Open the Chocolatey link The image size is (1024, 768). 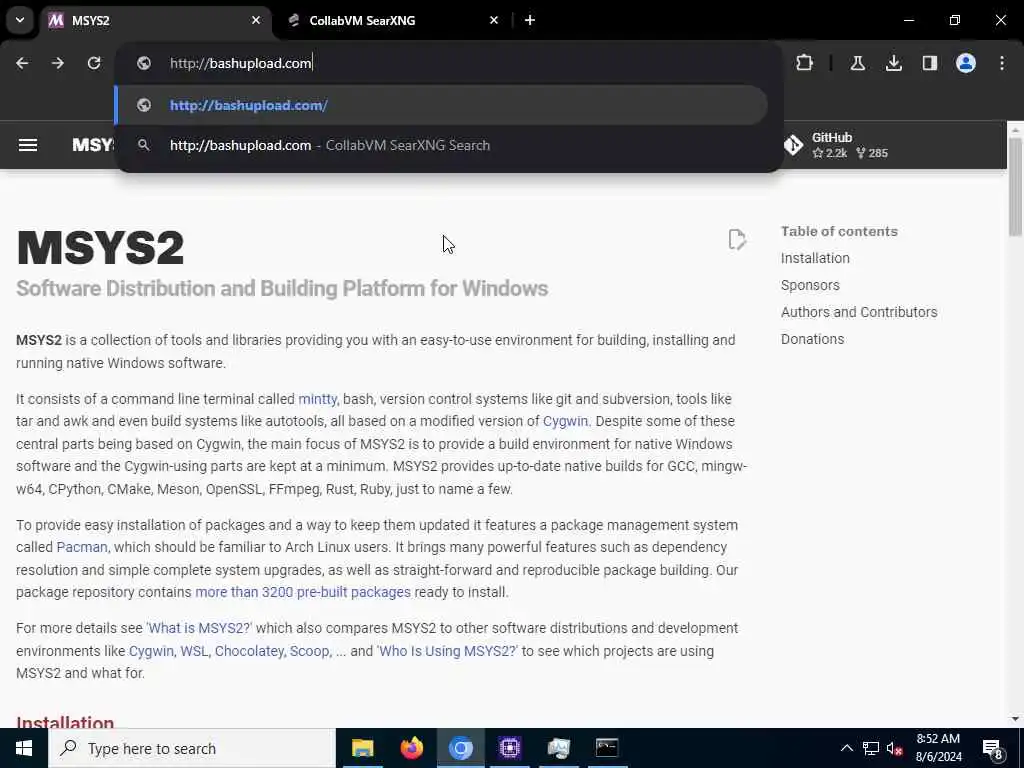pyautogui.click(x=249, y=651)
